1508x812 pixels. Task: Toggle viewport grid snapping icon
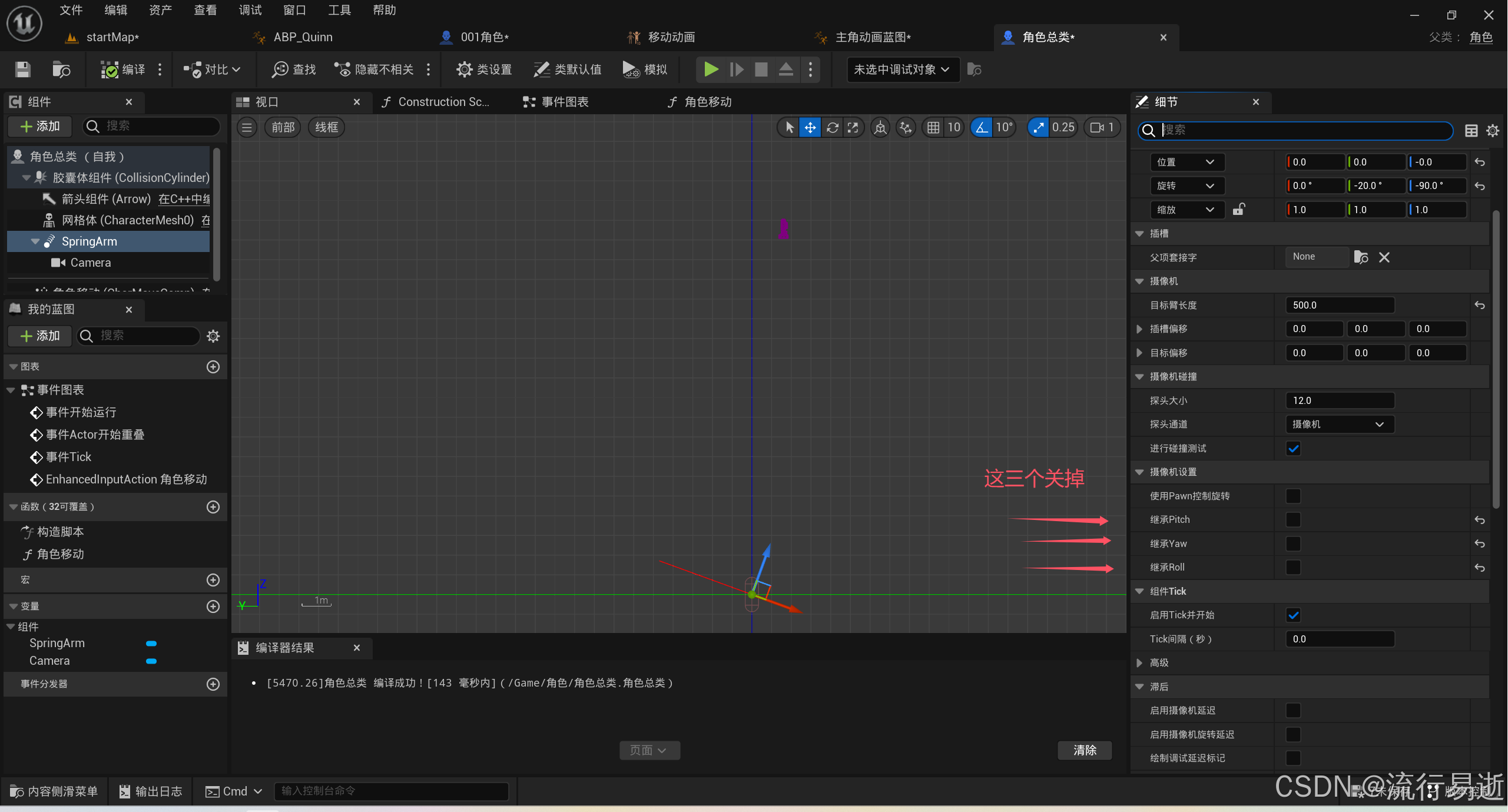coord(933,128)
